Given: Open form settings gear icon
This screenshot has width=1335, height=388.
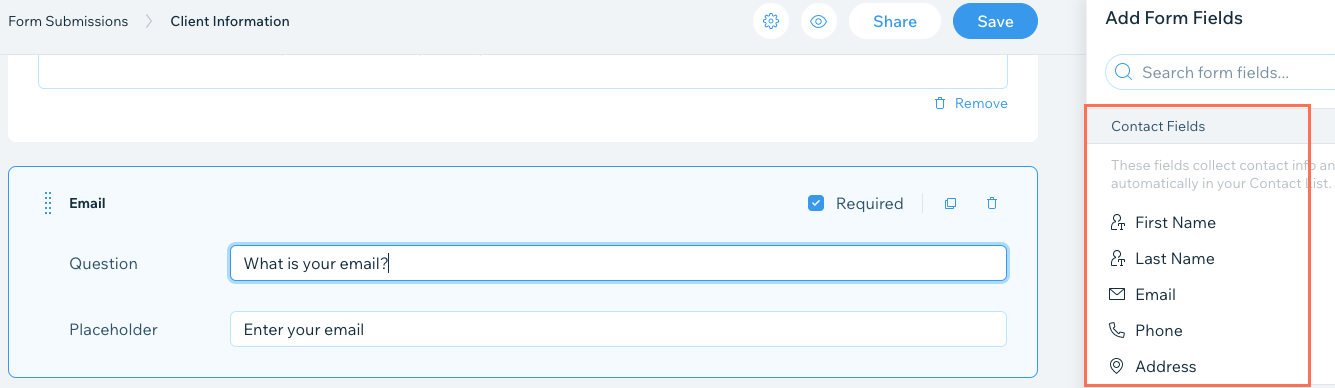Looking at the screenshot, I should (x=770, y=21).
